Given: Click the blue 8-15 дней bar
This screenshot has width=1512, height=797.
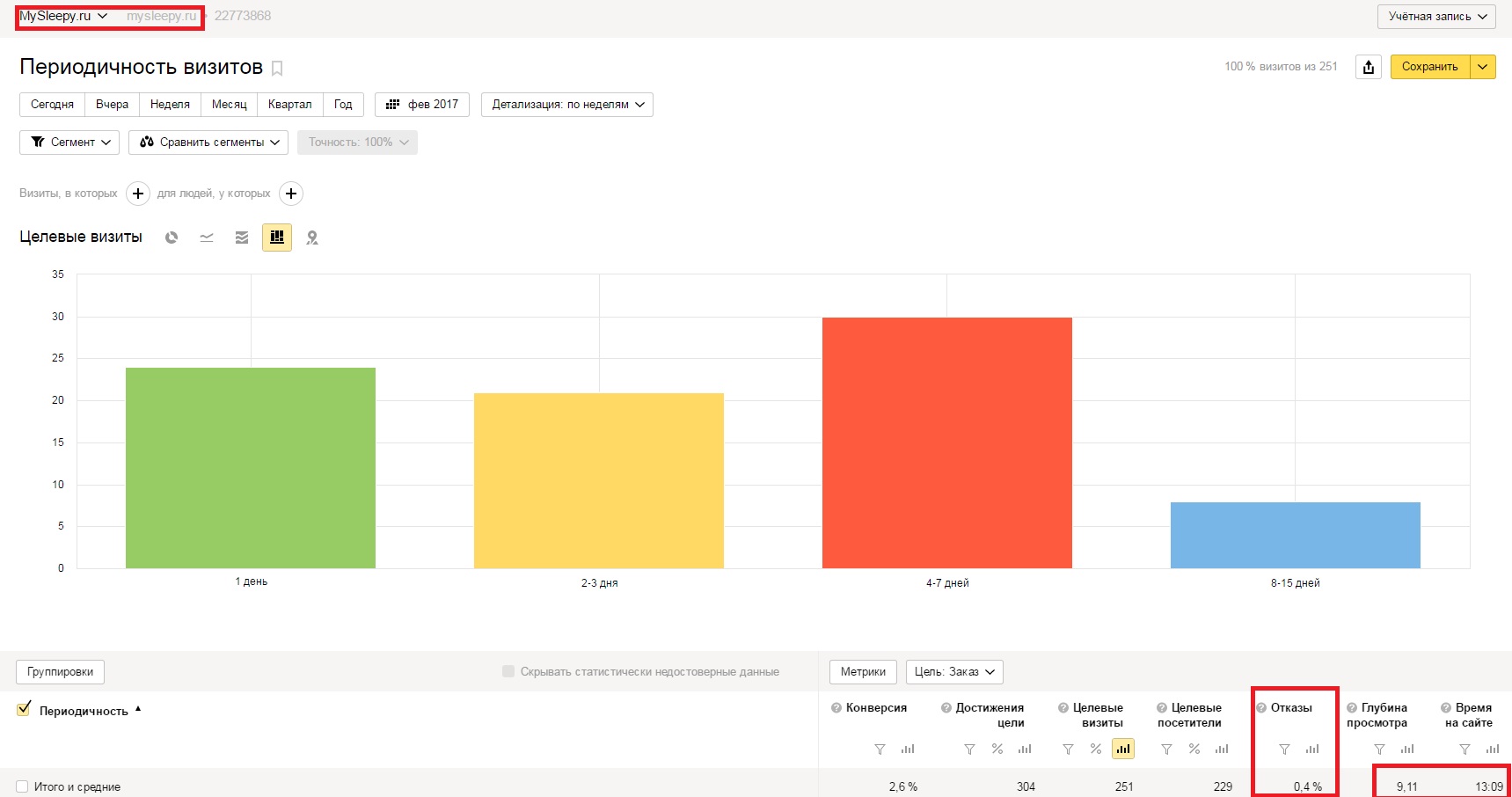Looking at the screenshot, I should tap(1296, 535).
